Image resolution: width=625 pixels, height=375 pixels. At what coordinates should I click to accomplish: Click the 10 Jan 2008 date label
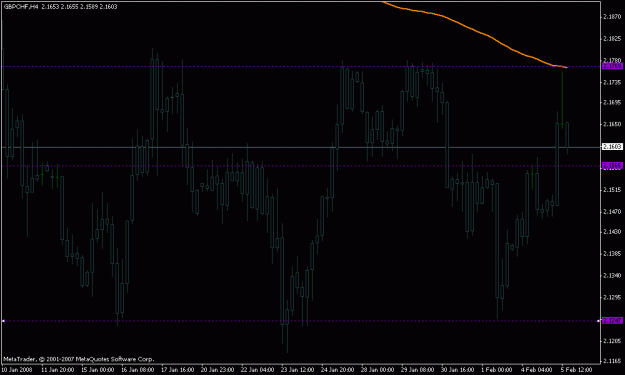pyautogui.click(x=16, y=370)
